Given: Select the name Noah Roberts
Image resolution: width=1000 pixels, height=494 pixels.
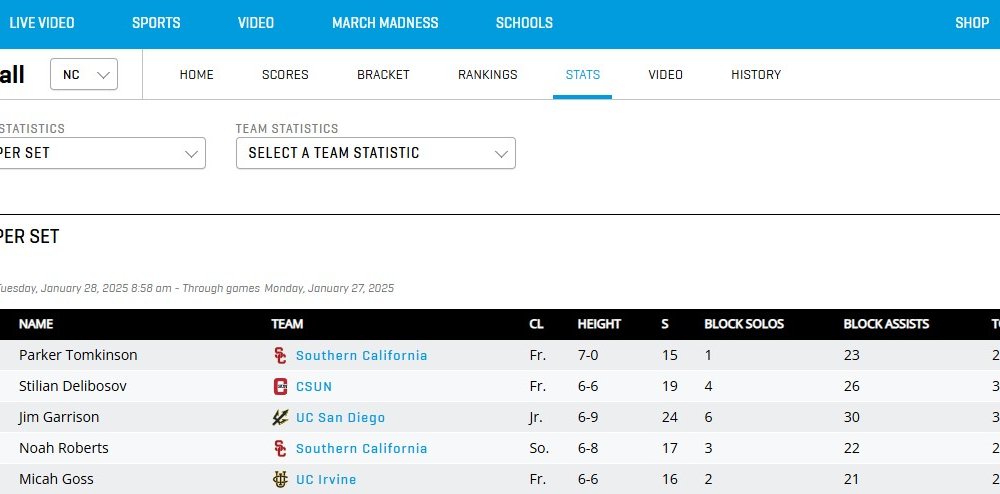Looking at the screenshot, I should pos(64,448).
